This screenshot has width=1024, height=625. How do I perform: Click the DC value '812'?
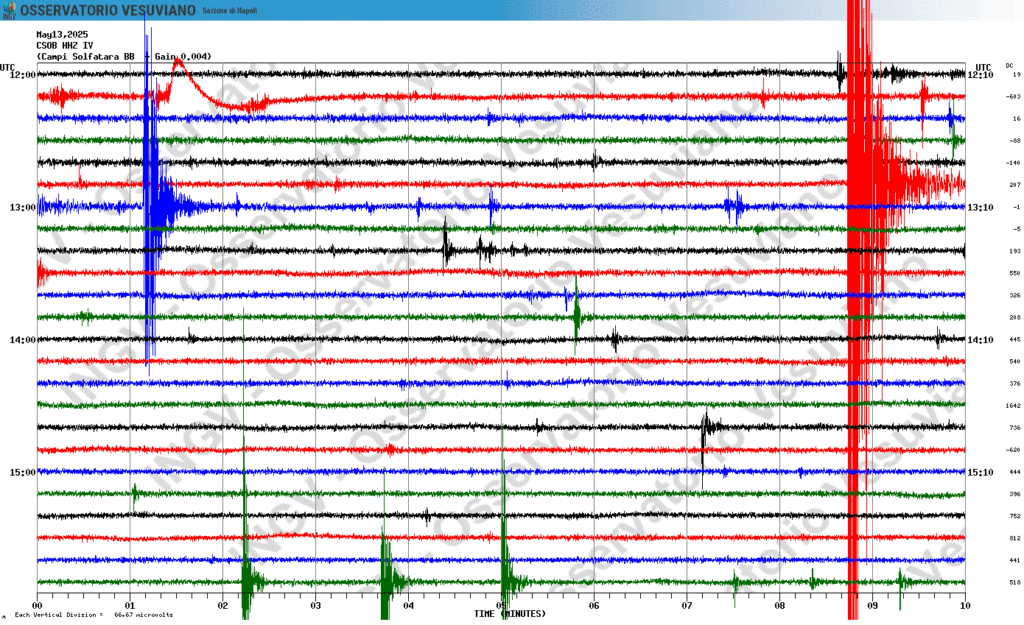click(x=1015, y=539)
